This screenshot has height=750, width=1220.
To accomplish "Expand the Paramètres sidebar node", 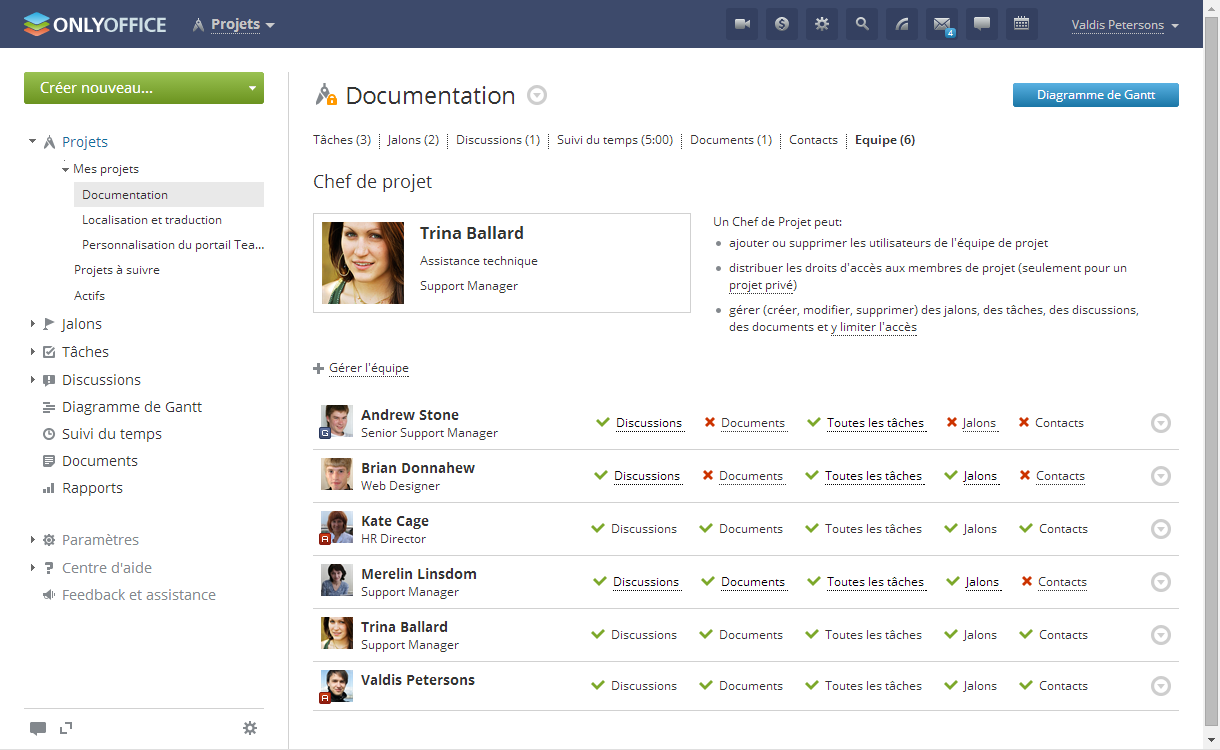I will [32, 540].
